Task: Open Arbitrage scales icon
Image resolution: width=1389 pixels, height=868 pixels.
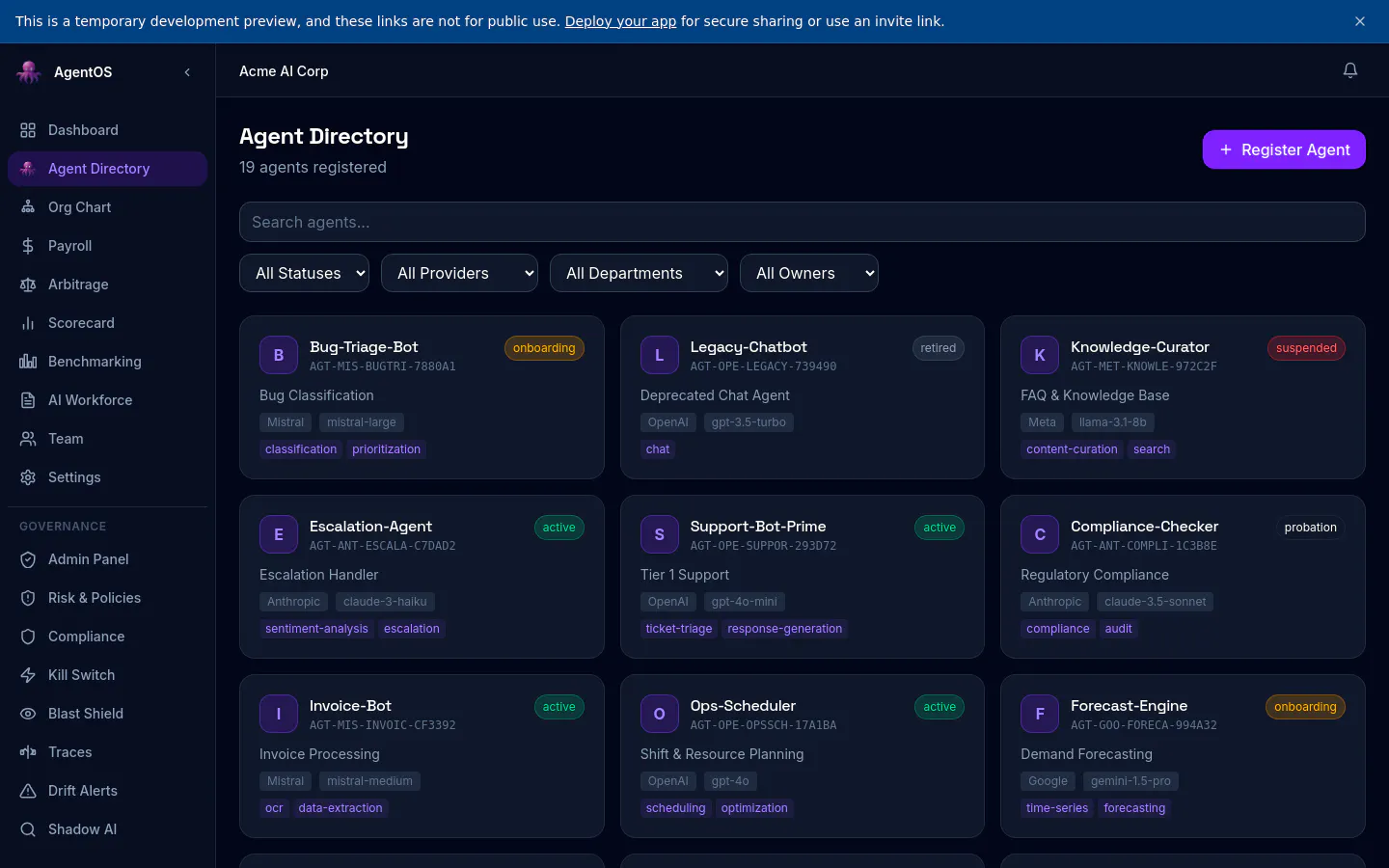Action: point(28,285)
